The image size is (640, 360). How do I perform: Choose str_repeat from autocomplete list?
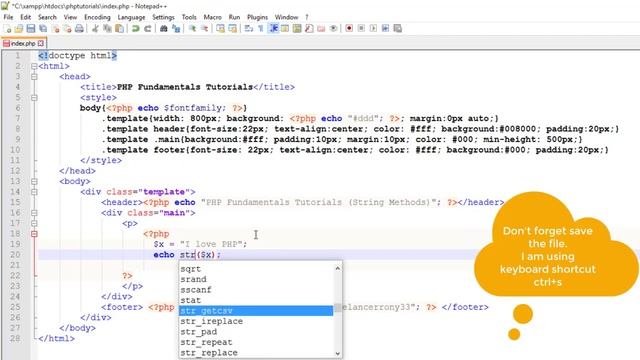click(256, 342)
